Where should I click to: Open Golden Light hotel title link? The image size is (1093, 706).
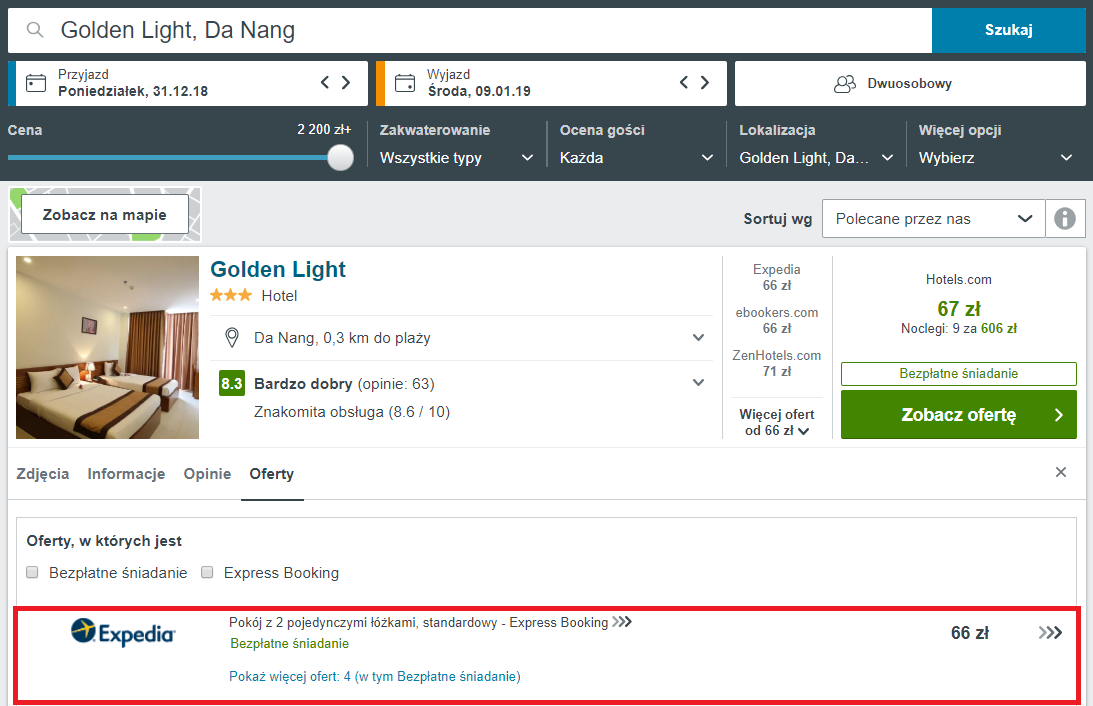tap(277, 269)
